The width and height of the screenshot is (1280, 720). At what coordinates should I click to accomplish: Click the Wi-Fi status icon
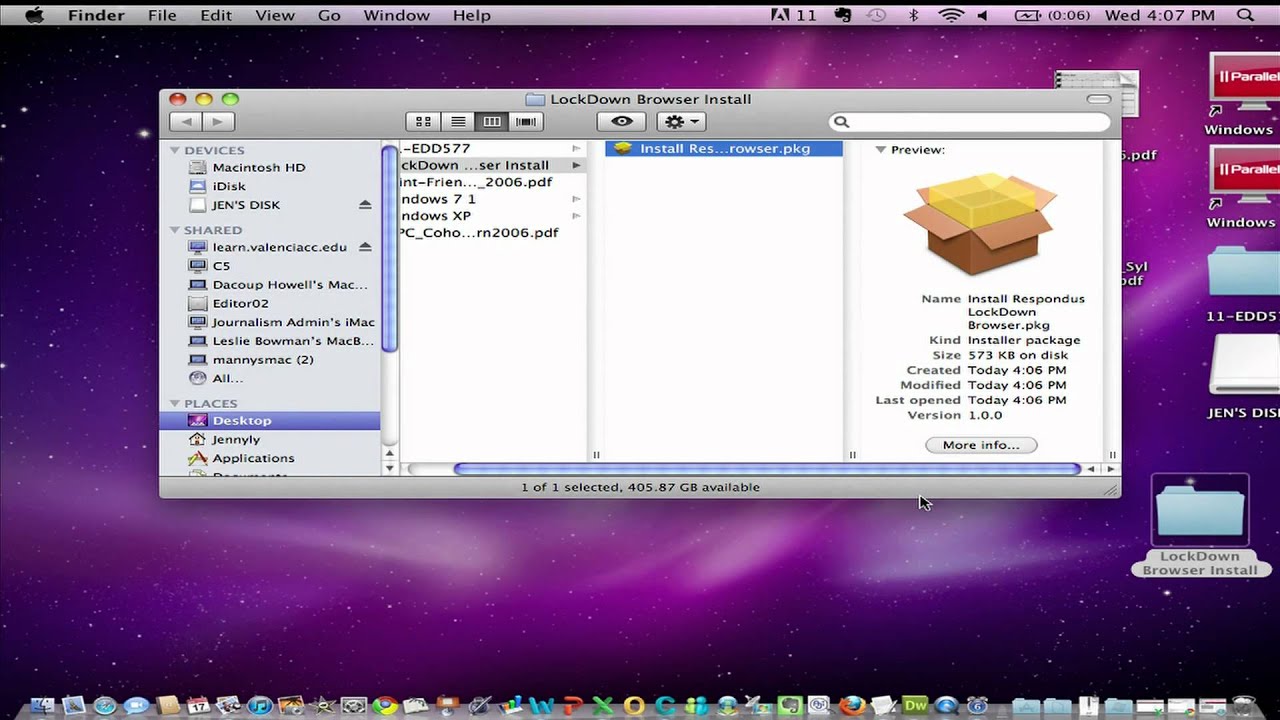(950, 15)
